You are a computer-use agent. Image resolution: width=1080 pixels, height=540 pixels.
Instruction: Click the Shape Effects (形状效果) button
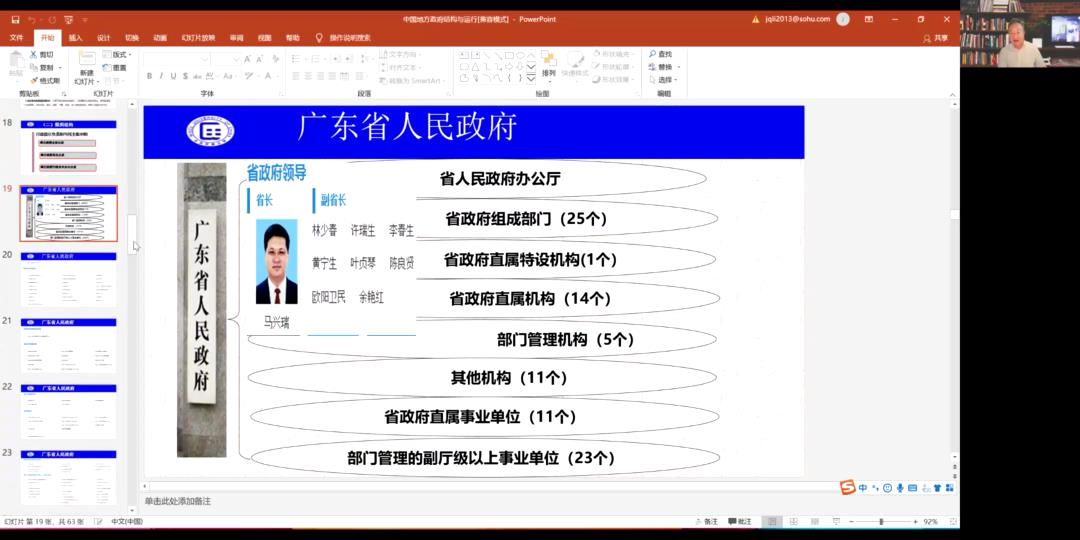coord(612,80)
